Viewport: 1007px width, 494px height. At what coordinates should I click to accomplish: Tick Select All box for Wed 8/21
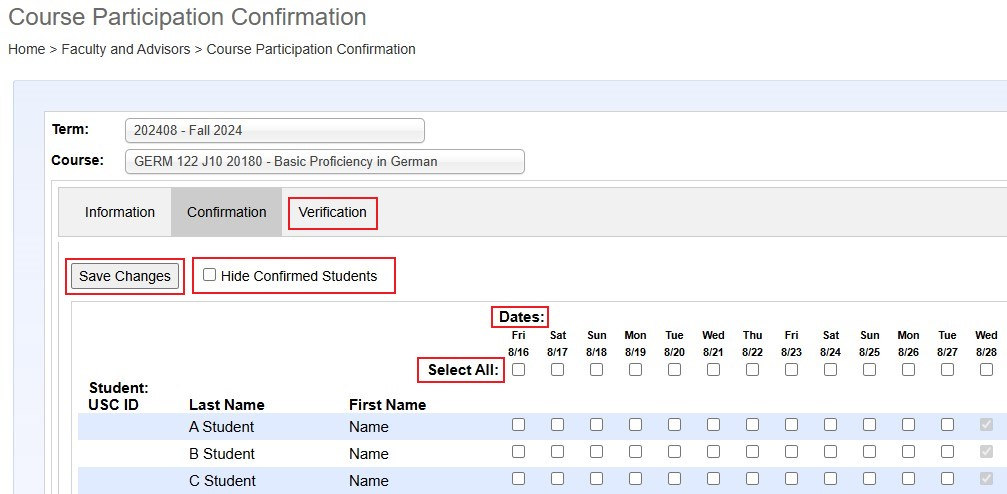click(713, 369)
